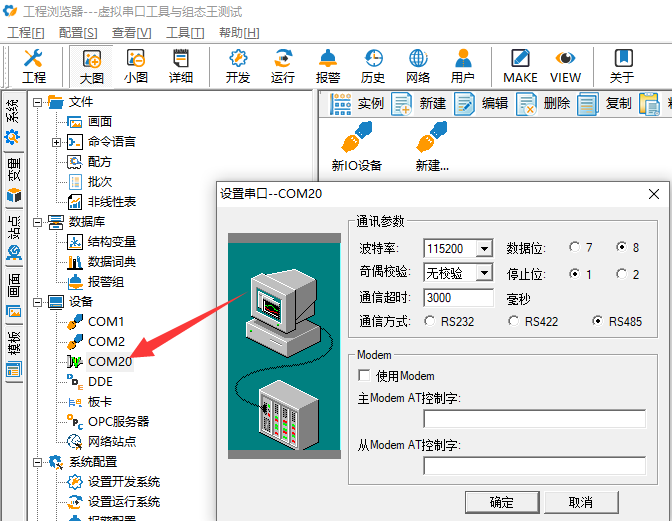Image resolution: width=672 pixels, height=521 pixels.
Task: Select COM2 in the device tree
Action: (x=106, y=341)
